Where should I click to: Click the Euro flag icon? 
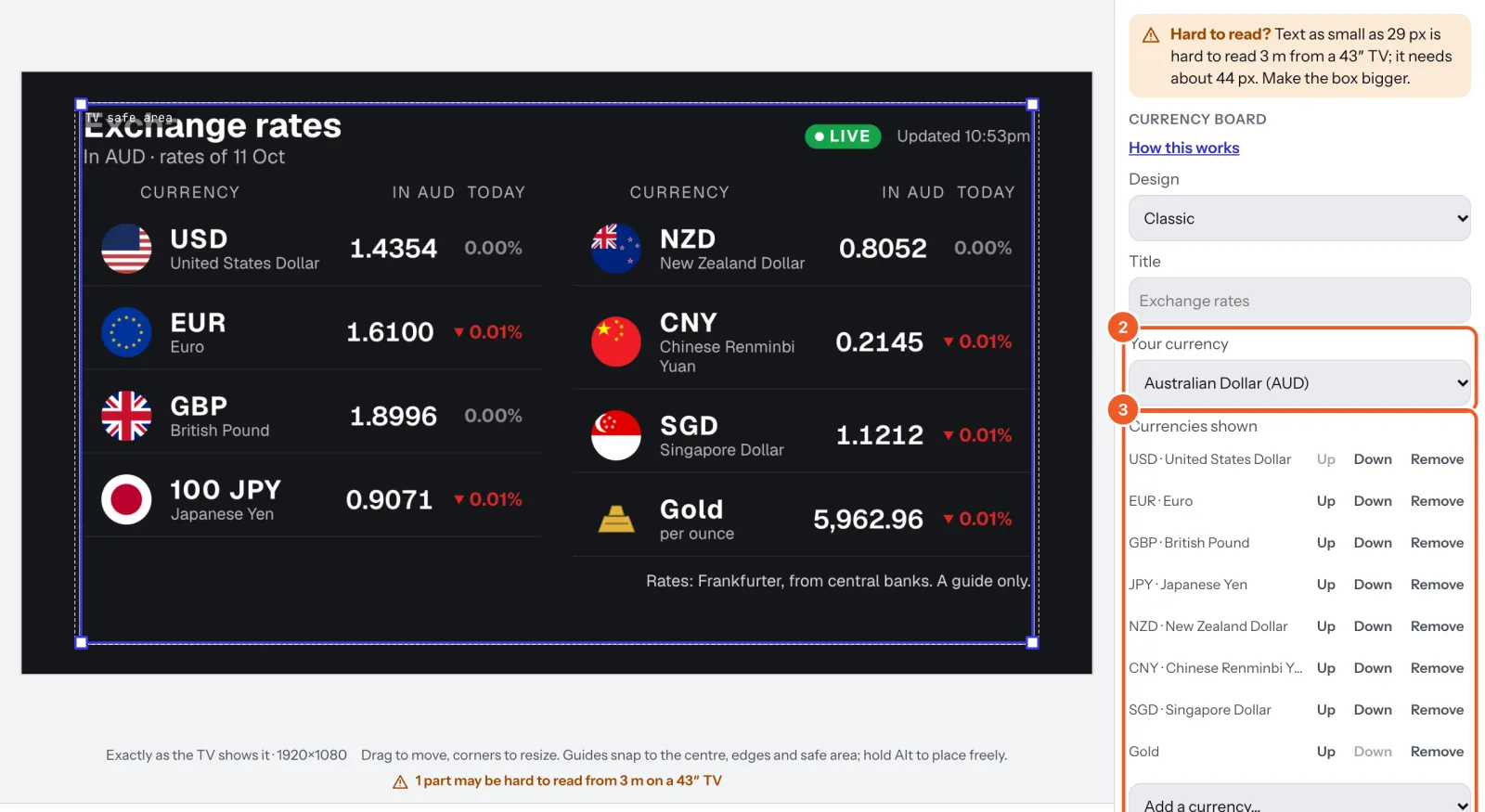click(x=126, y=332)
